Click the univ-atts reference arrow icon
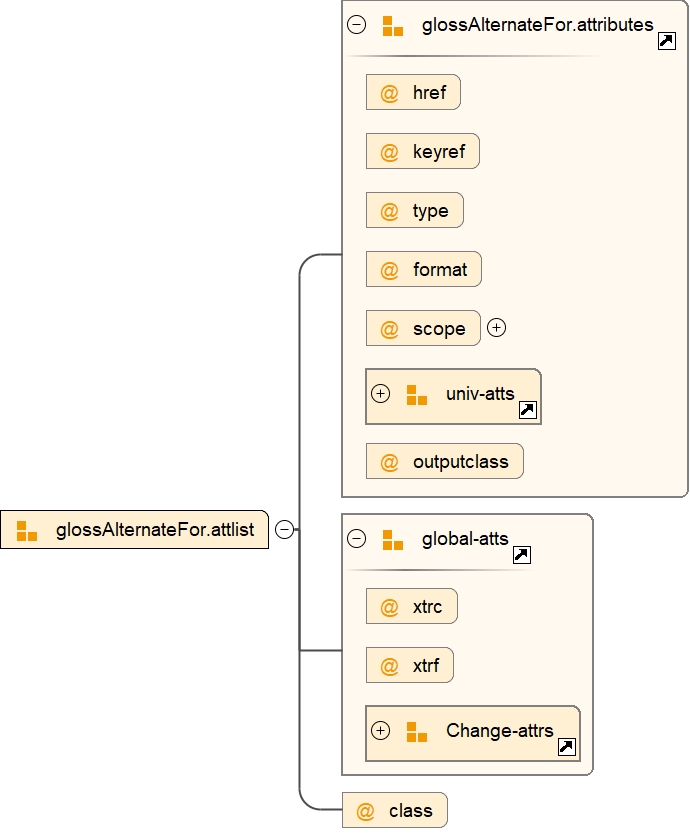This screenshot has height=836, width=690. (x=528, y=409)
